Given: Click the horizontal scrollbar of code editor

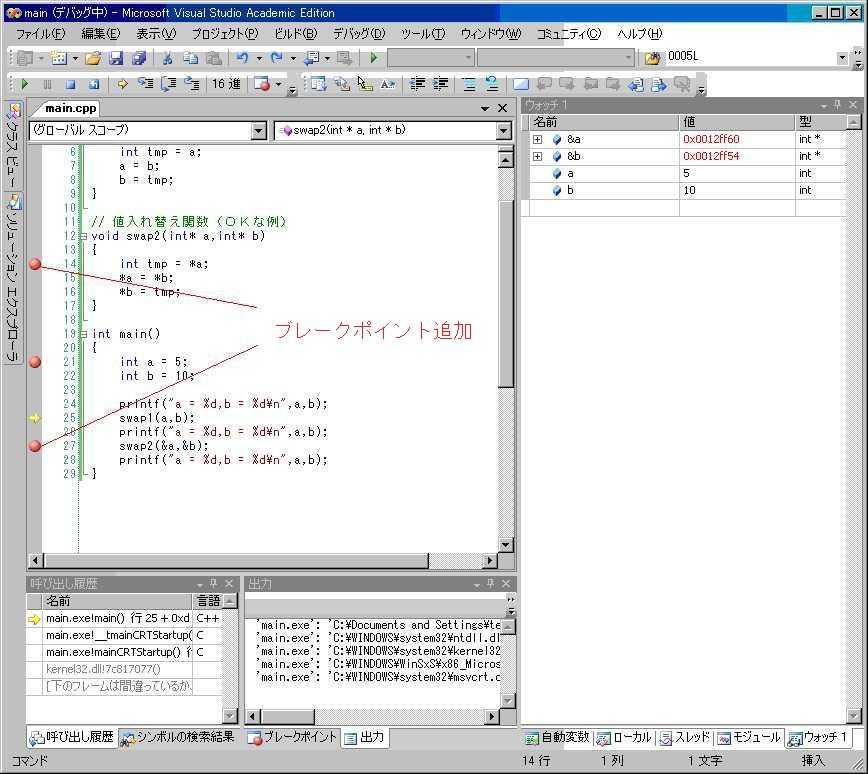Looking at the screenshot, I should click(262, 561).
